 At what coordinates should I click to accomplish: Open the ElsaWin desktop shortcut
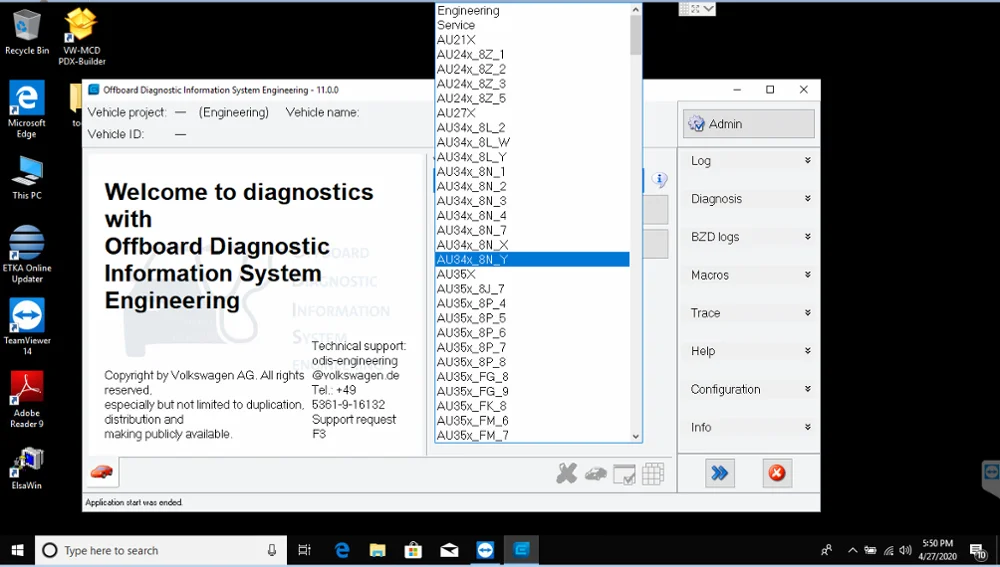coord(27,468)
